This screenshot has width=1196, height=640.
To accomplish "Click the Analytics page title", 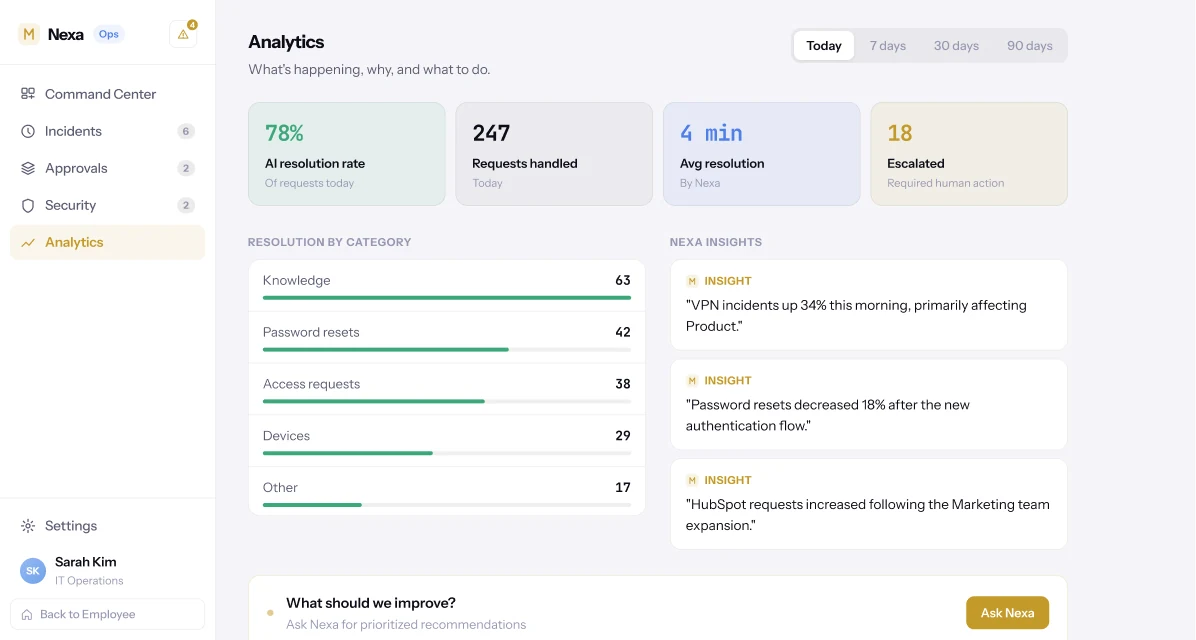I will pyautogui.click(x=286, y=42).
